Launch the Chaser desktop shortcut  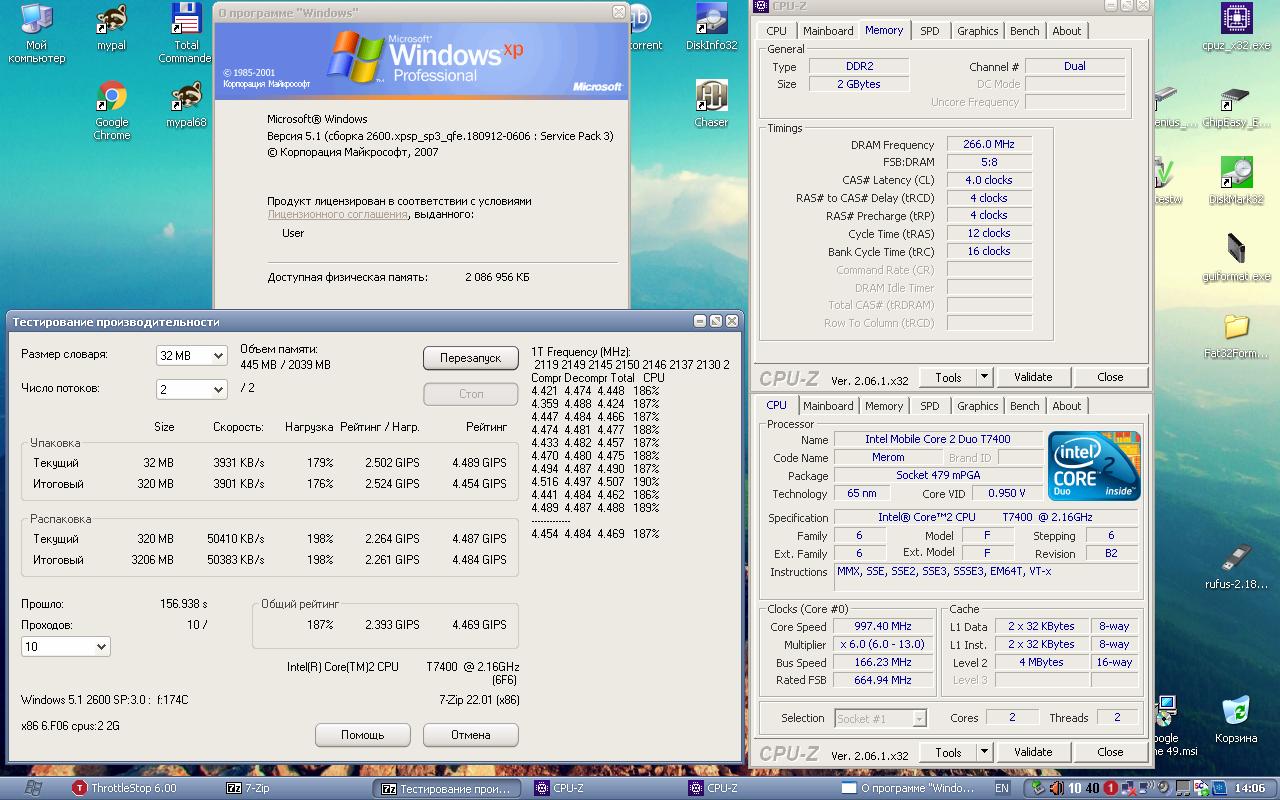point(711,104)
